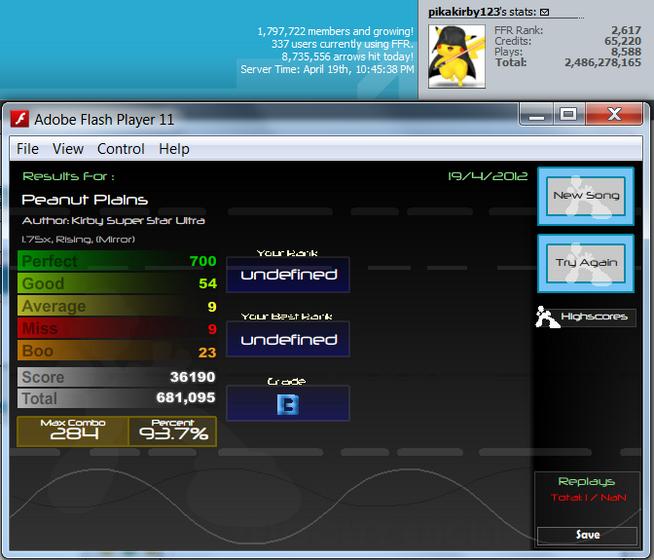The image size is (654, 560).
Task: Maximize the Flash Player window
Action: coord(568,114)
